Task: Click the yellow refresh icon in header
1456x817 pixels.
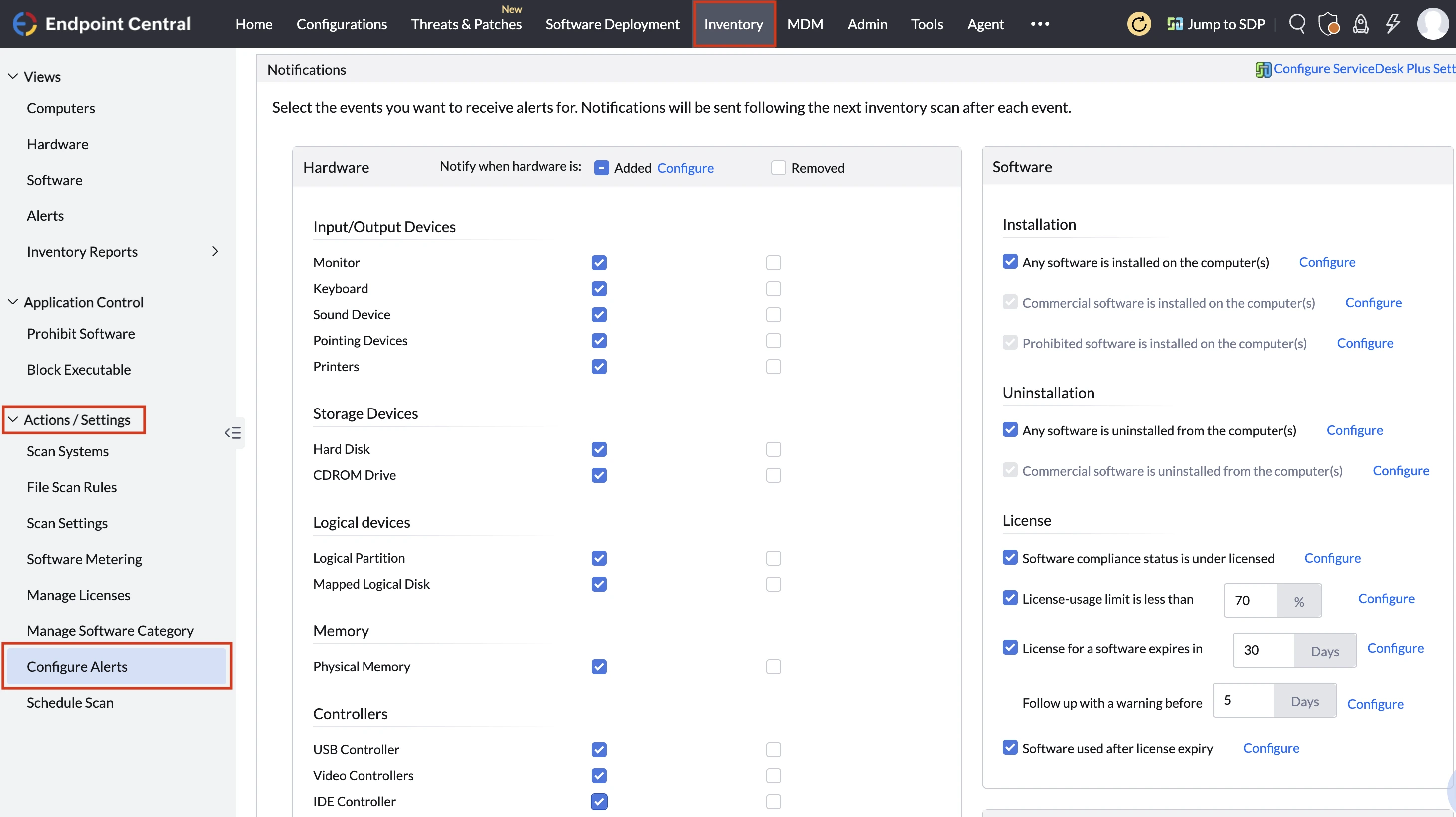Action: [x=1138, y=24]
